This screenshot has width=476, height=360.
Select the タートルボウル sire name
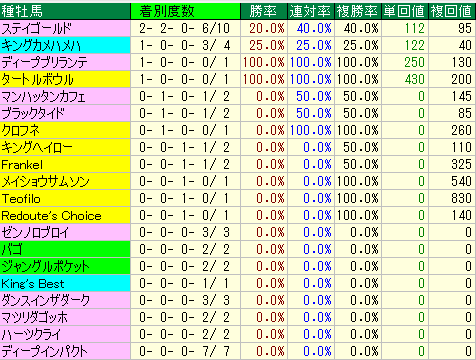[37, 79]
